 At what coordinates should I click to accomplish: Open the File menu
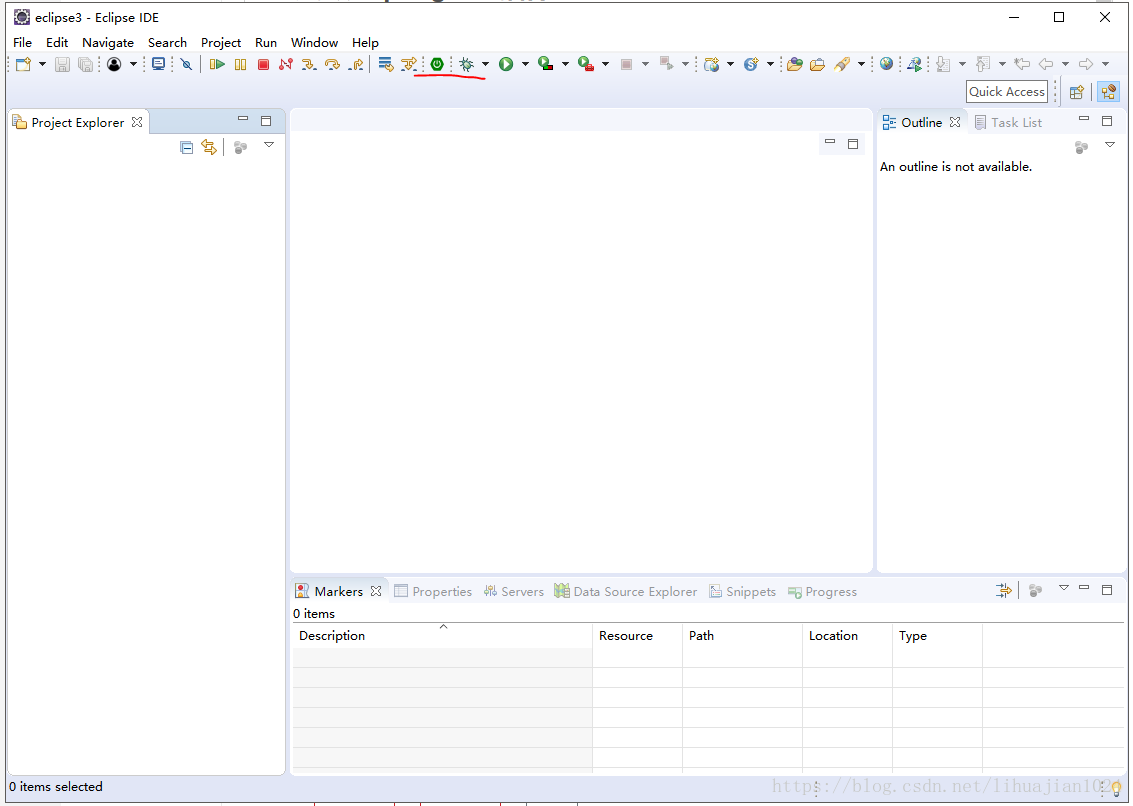pos(22,43)
